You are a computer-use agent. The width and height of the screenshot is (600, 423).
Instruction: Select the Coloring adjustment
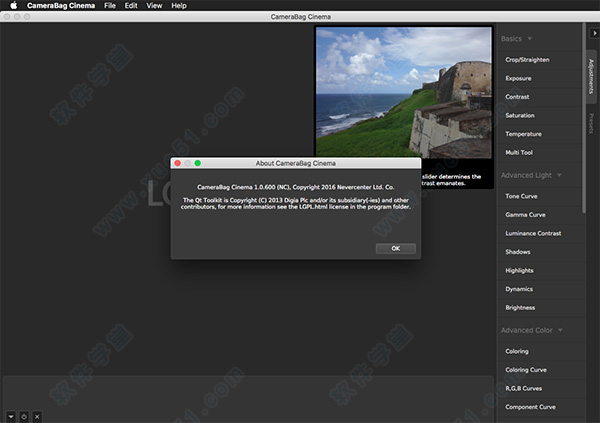point(540,351)
